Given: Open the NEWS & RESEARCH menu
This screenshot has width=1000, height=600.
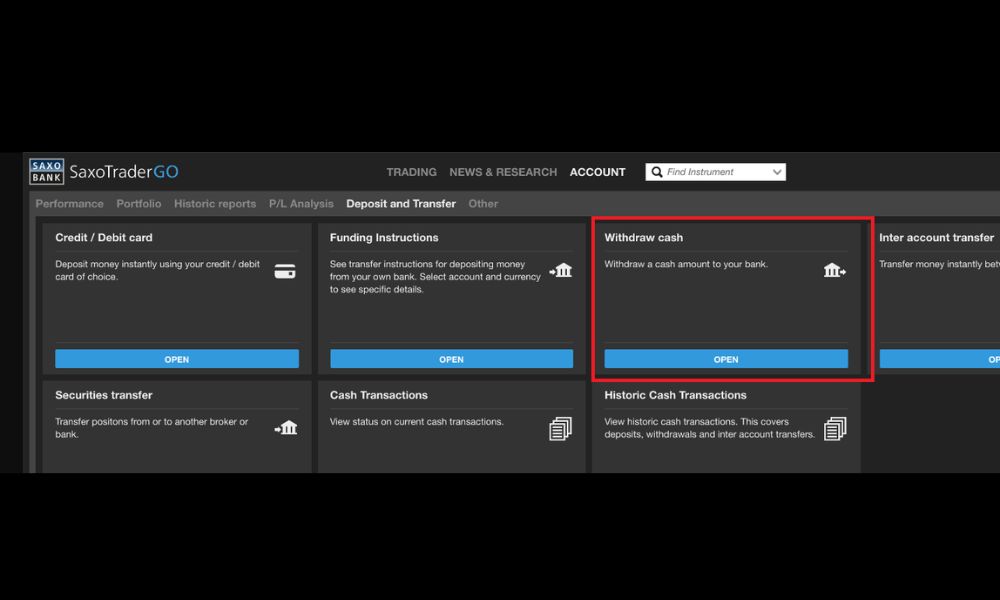Looking at the screenshot, I should coord(503,172).
